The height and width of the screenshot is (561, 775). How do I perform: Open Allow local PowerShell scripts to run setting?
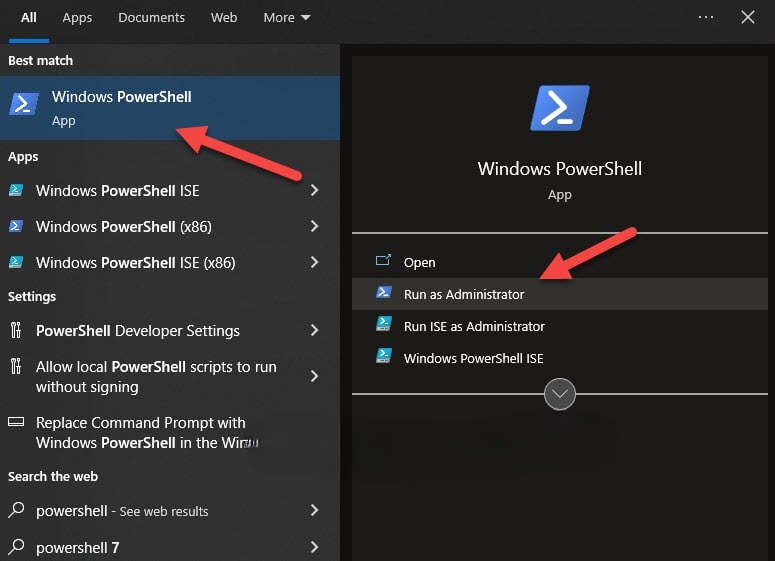click(x=170, y=376)
